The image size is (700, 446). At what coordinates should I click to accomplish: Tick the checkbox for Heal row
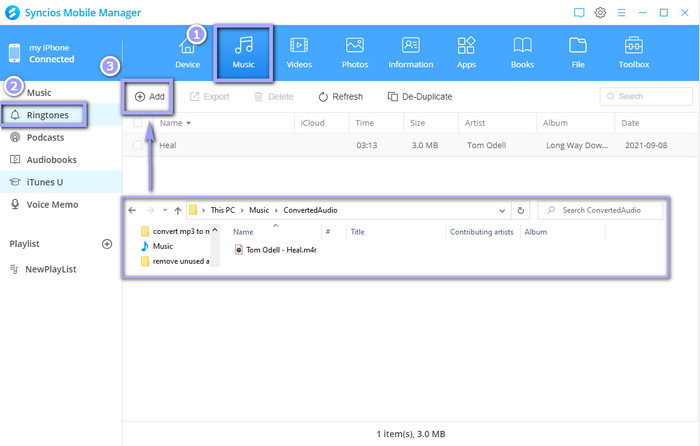pos(138,145)
